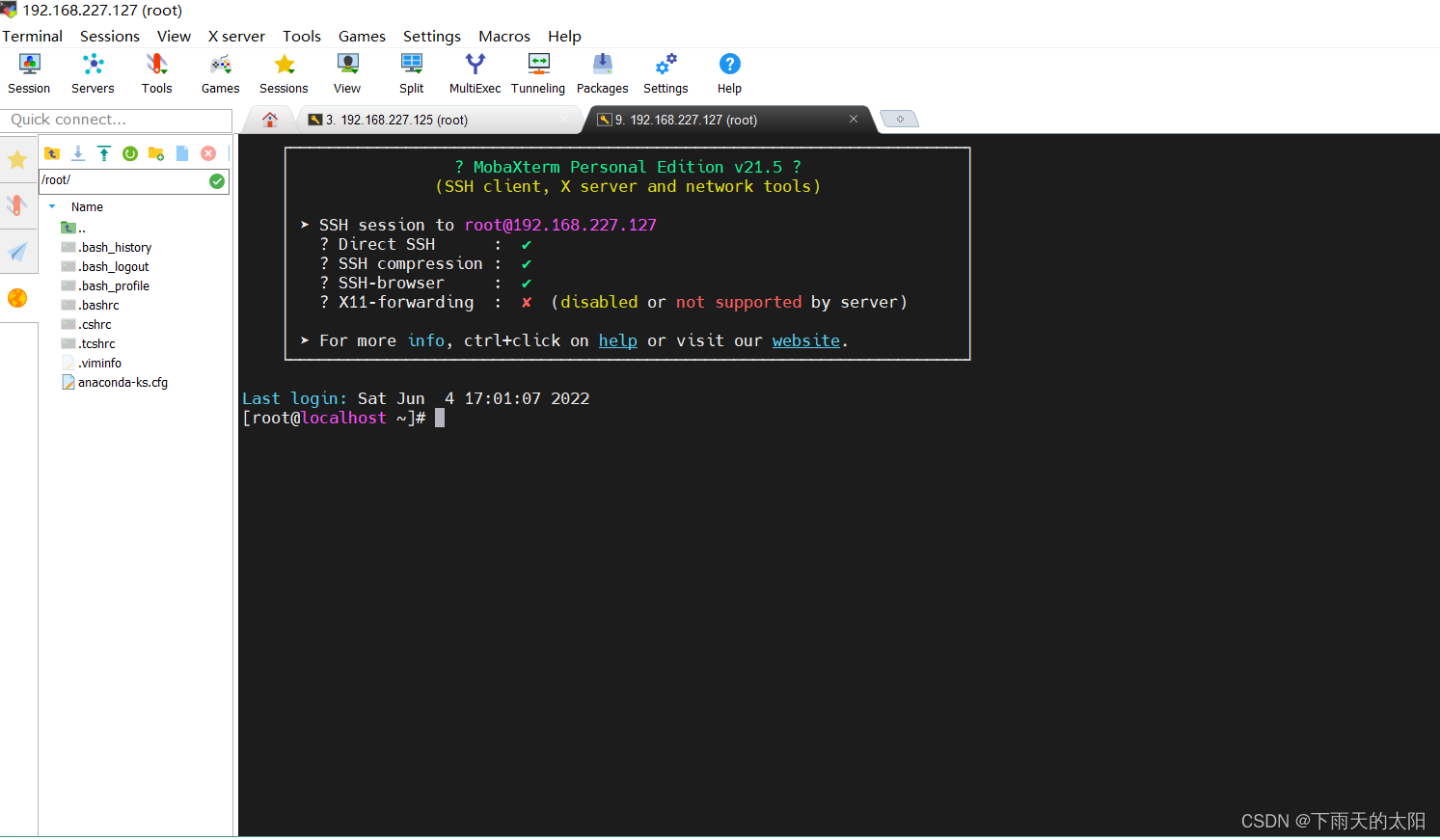Select the .viminfo file
Screen dimensions: 1440x840
[x=92, y=364]
